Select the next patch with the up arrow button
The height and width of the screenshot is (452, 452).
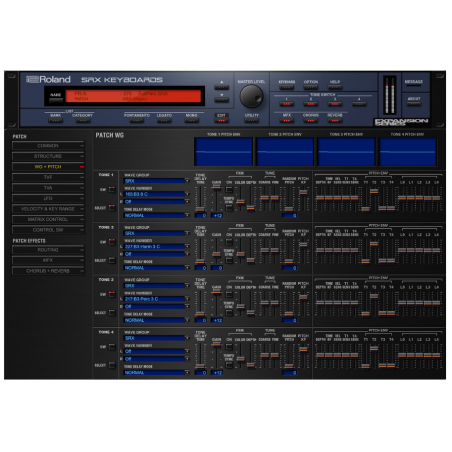tap(221, 87)
